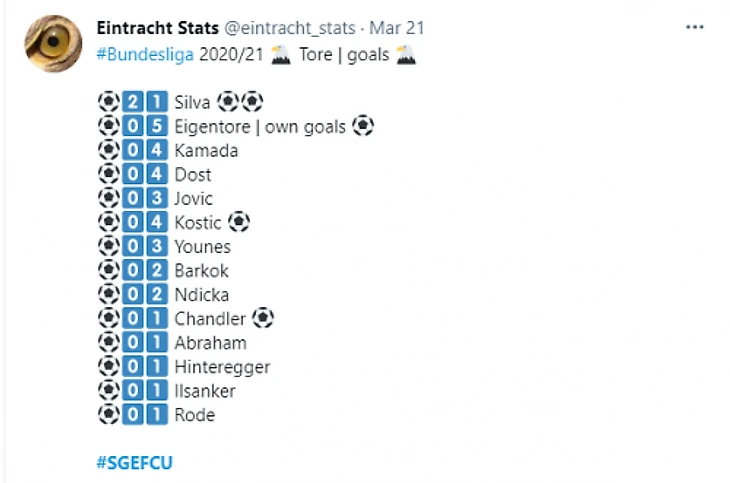Viewport: 730px width, 483px height.
Task: Click the soccer ball emoji before Silva's row
Action: click(x=108, y=102)
